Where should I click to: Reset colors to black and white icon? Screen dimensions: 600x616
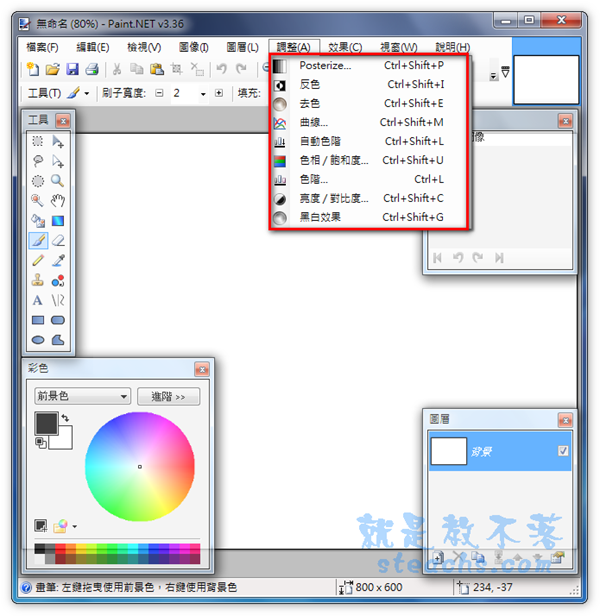[x=40, y=442]
